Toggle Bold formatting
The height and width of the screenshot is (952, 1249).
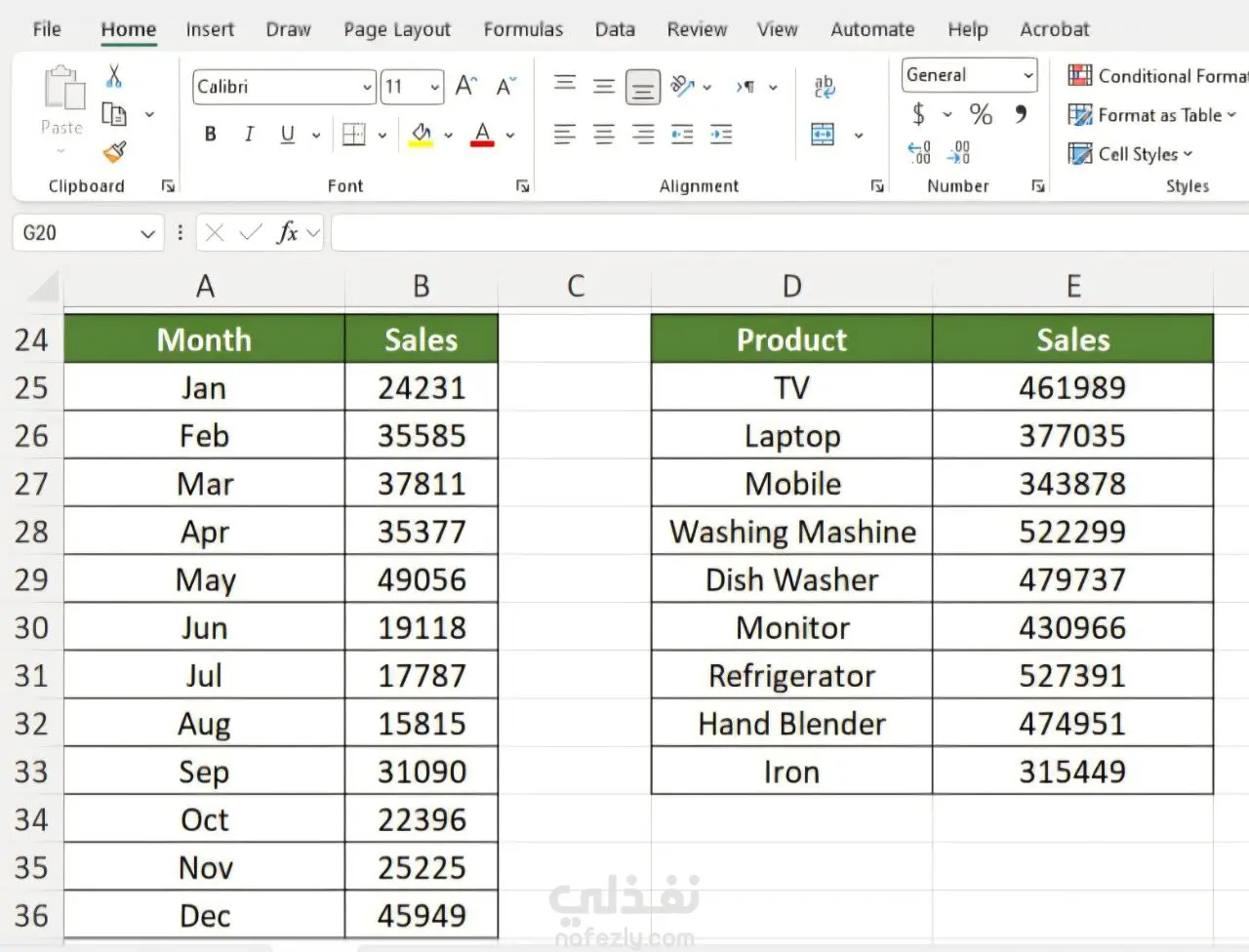211,135
